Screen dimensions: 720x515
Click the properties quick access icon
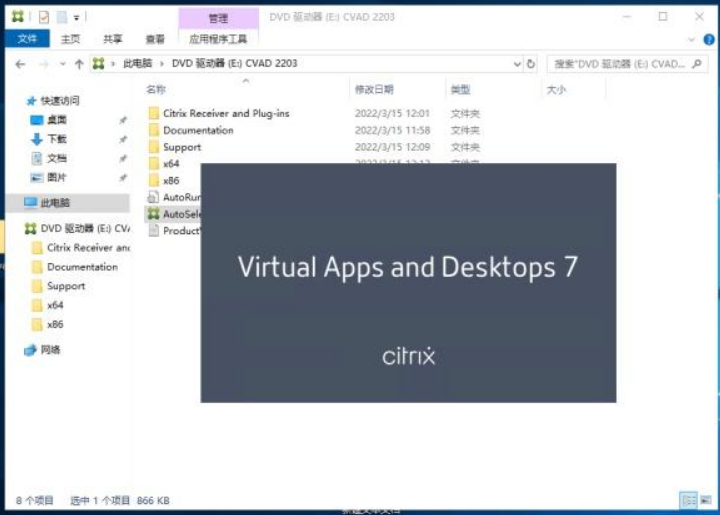coord(44,17)
